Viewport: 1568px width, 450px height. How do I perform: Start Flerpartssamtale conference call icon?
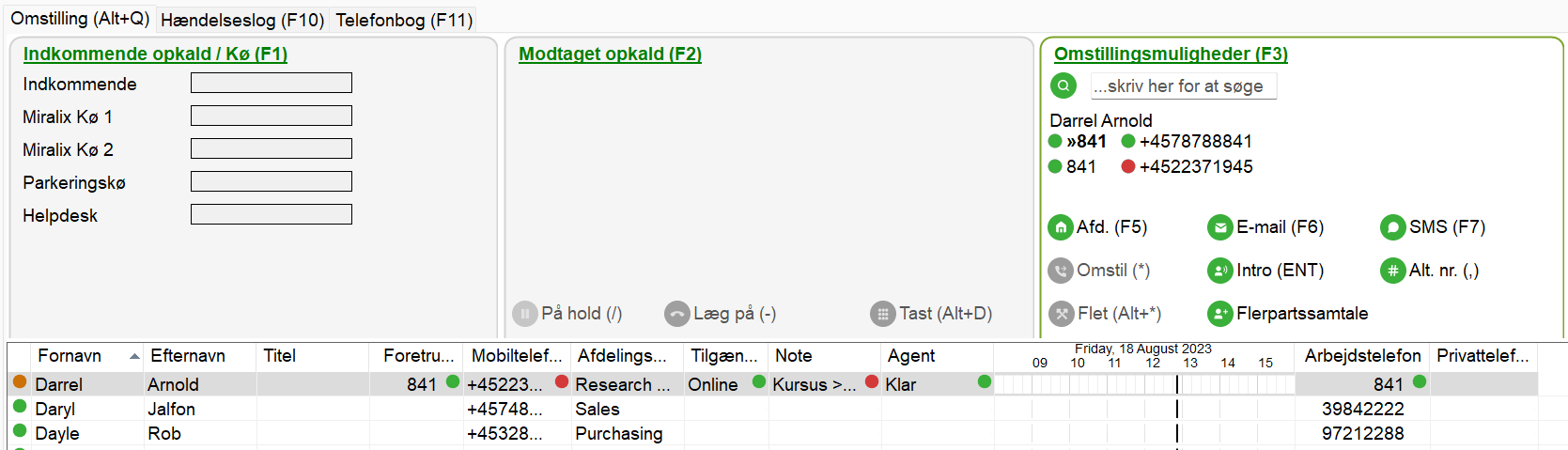coord(1219,314)
